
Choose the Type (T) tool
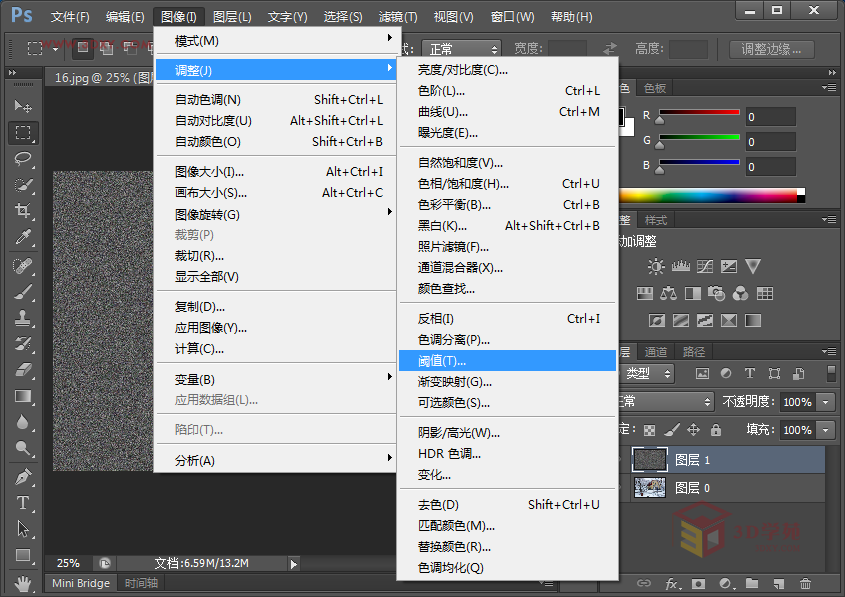23,503
